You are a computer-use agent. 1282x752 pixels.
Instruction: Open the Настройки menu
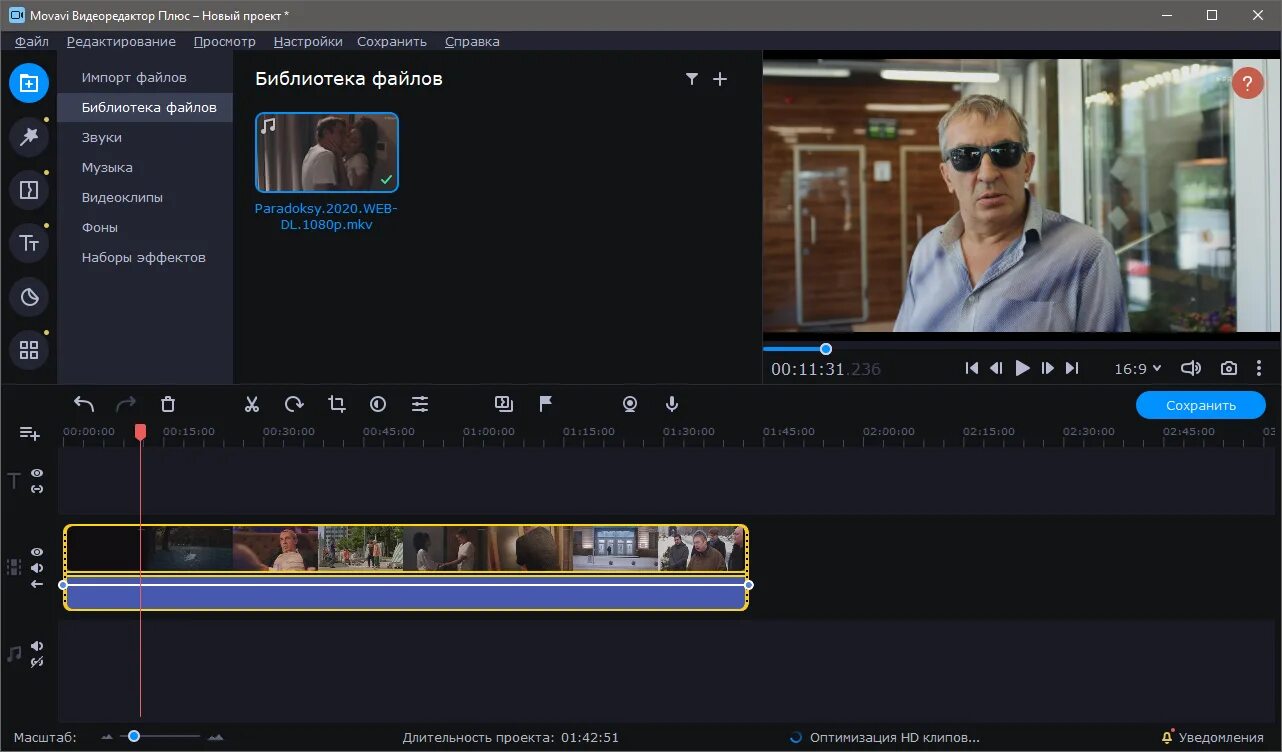(308, 41)
